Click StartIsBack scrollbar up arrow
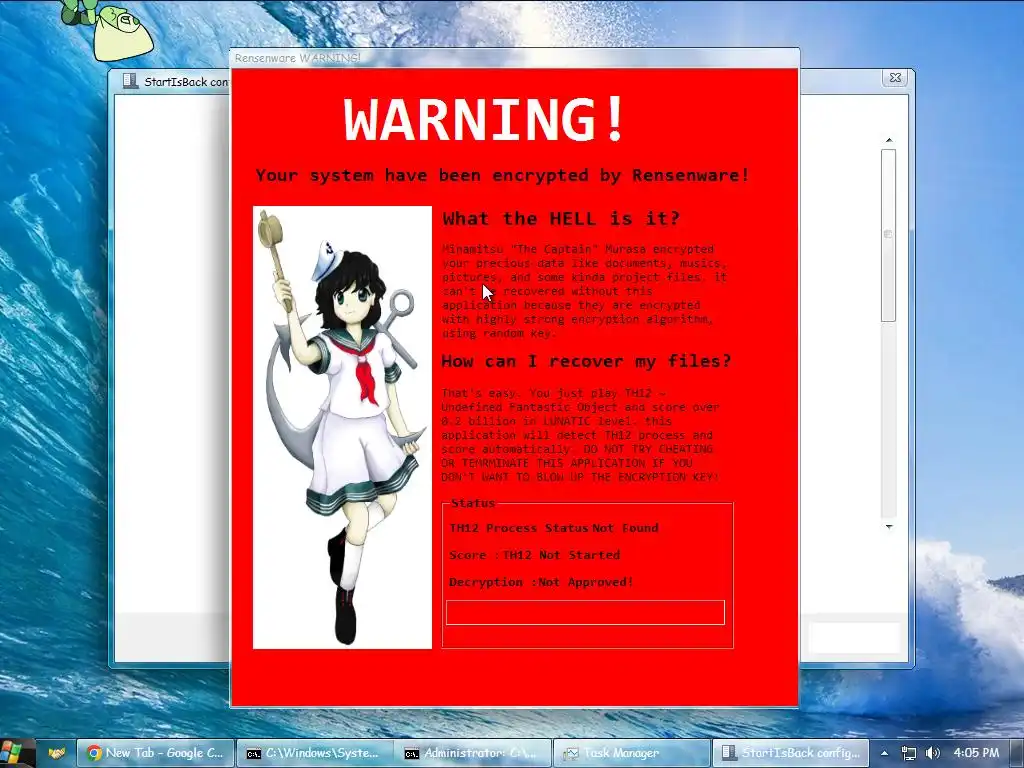 click(888, 140)
